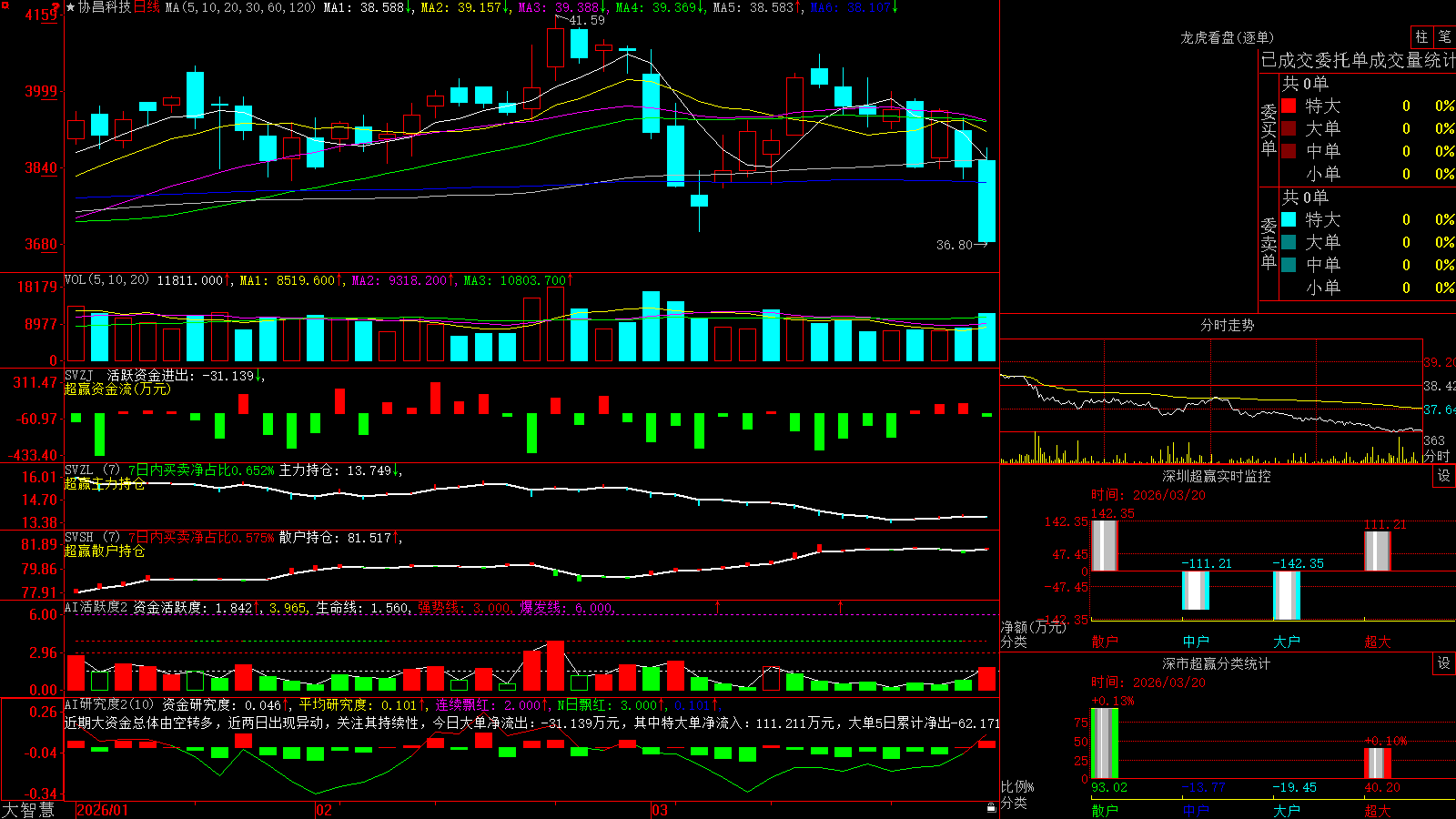Click the 协昌科技 stock name
The height and width of the screenshot is (819, 1456).
pyautogui.click(x=105, y=7)
